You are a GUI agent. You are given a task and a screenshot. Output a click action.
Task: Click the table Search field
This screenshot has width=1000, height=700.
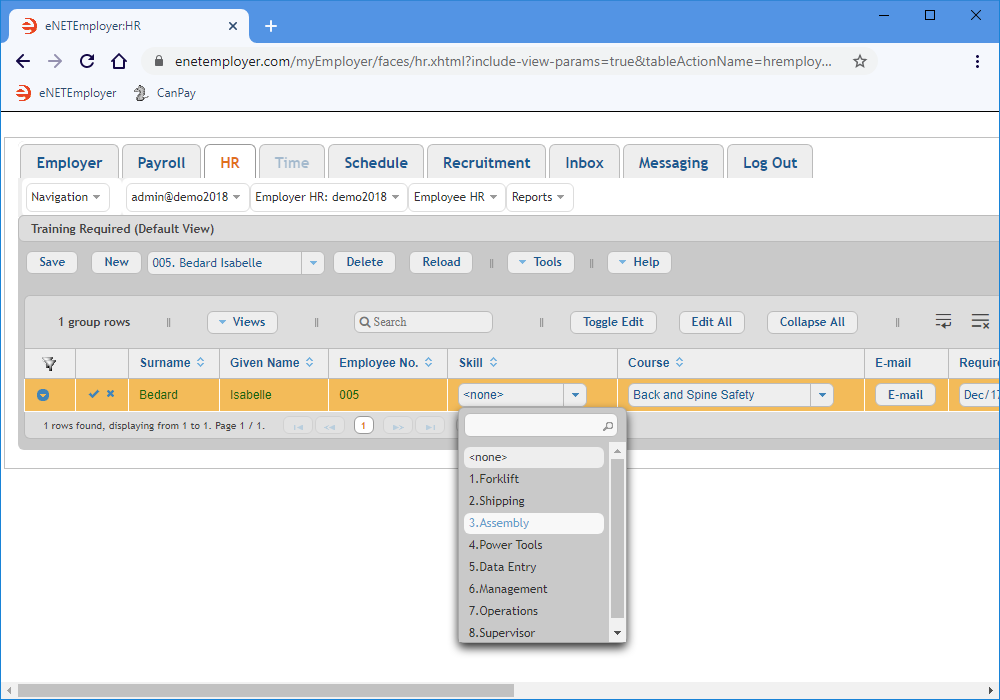click(x=423, y=322)
